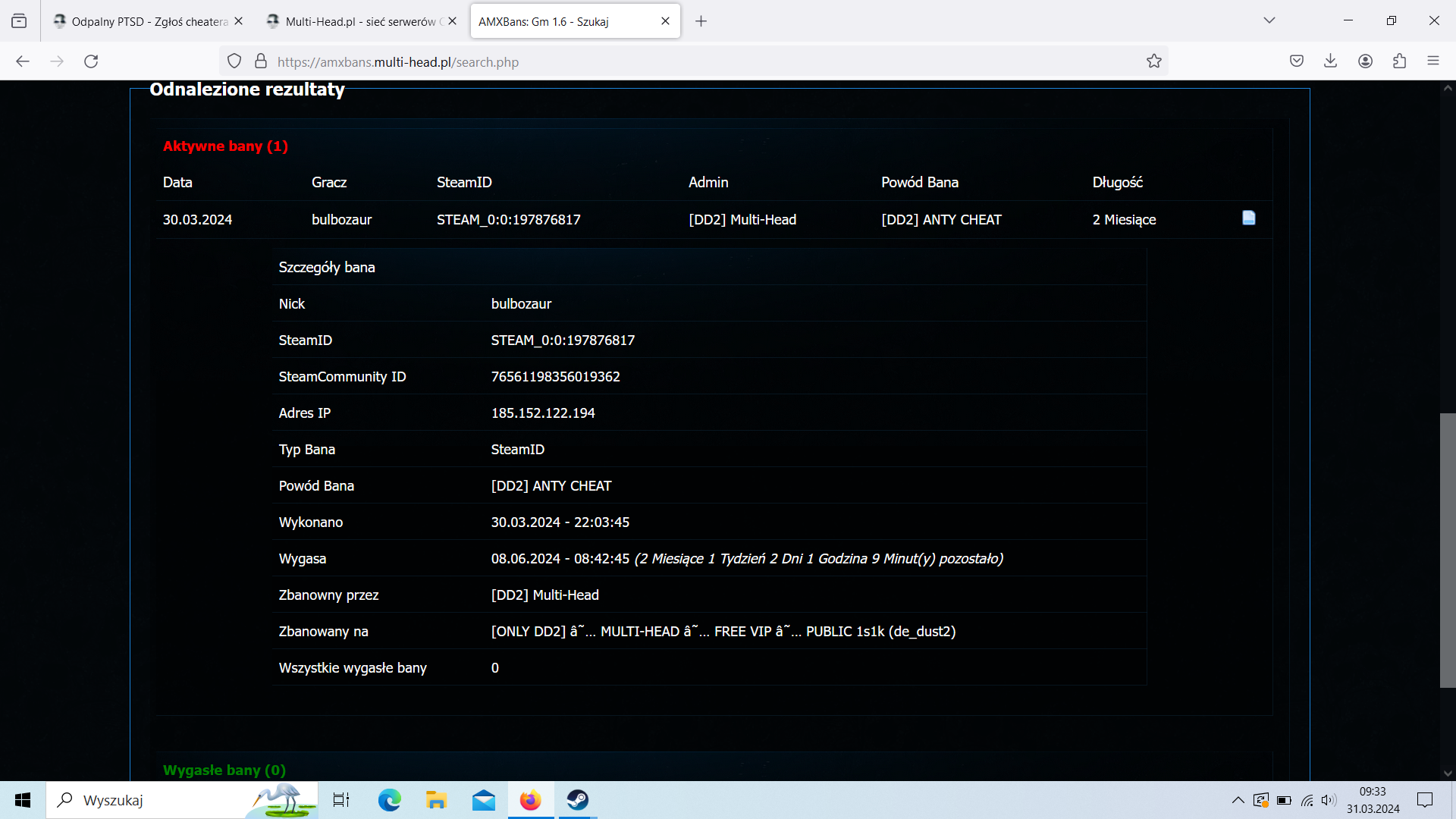Viewport: 1456px width, 819px height.
Task: Click the Save to Pocket icon
Action: click(x=1297, y=61)
